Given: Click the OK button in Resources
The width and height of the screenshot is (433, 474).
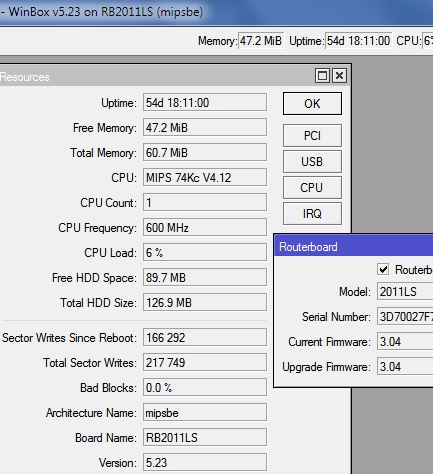Looking at the screenshot, I should coord(312,104).
